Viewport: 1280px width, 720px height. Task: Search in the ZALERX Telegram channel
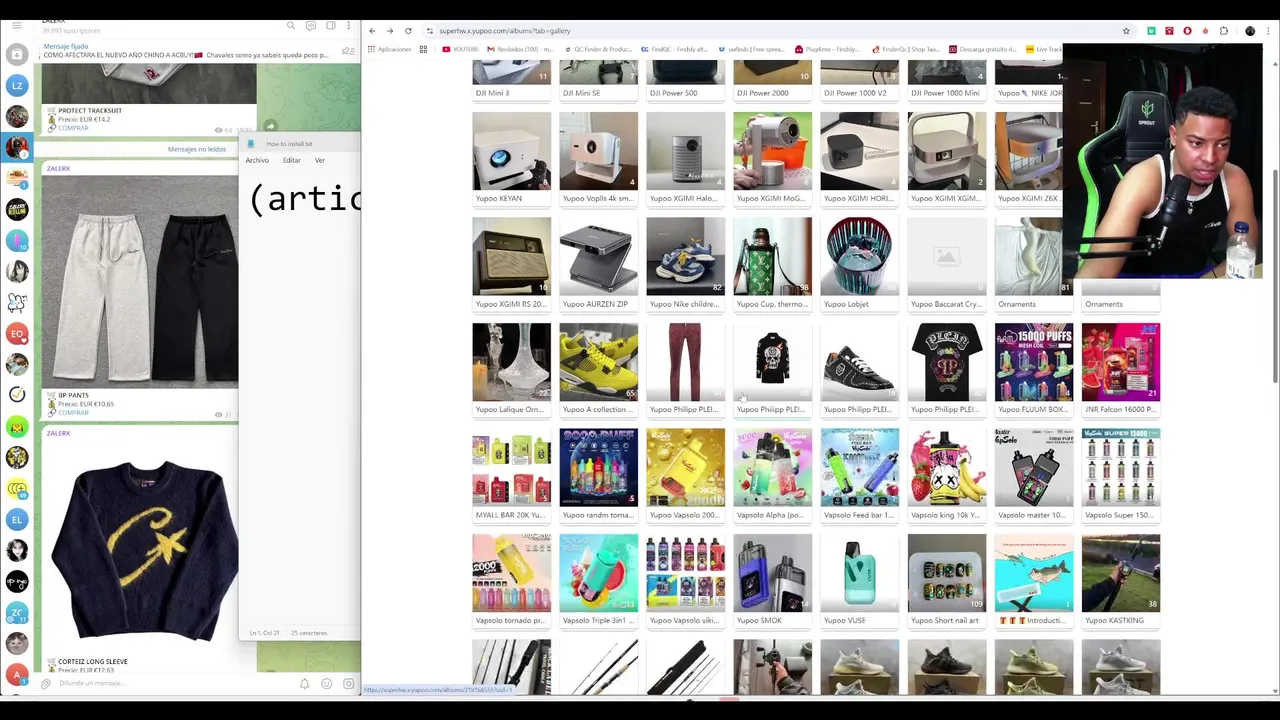coord(291,26)
